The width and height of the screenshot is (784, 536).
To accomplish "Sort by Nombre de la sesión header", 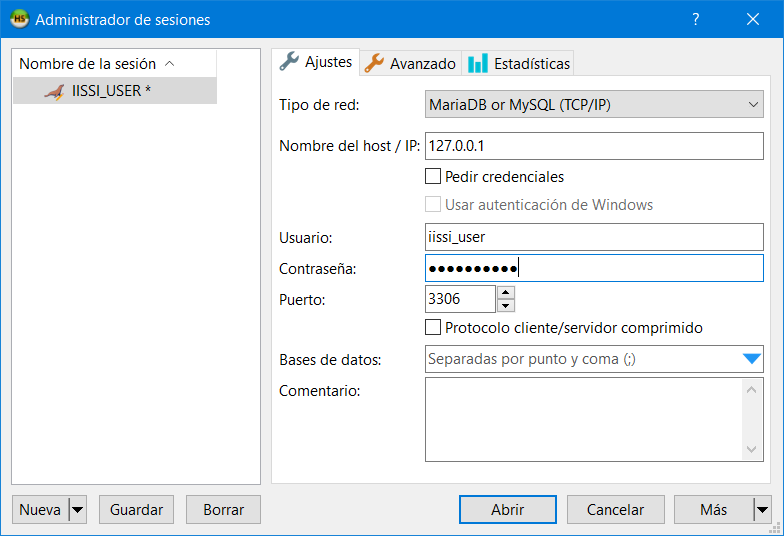I will (x=115, y=64).
